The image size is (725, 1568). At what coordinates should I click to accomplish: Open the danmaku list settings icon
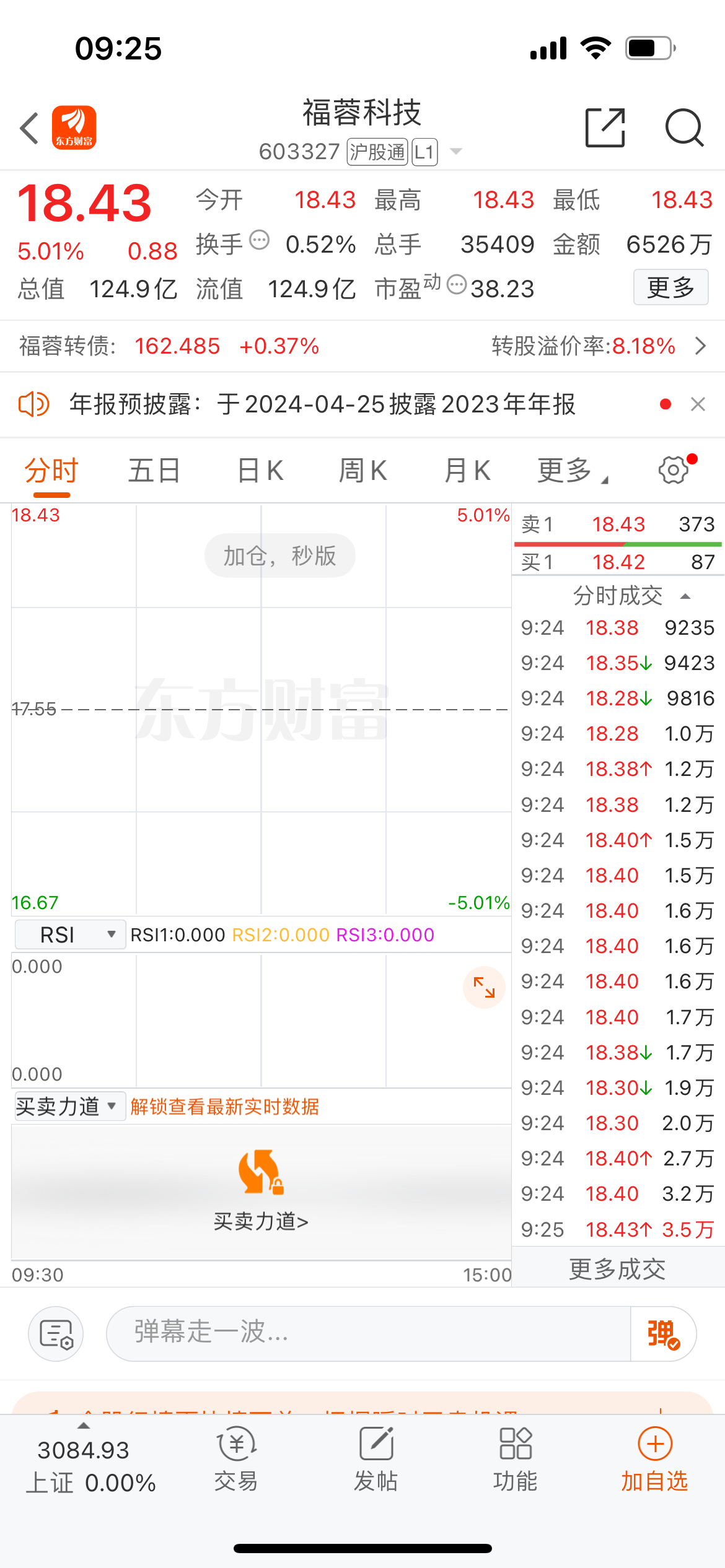56,1333
